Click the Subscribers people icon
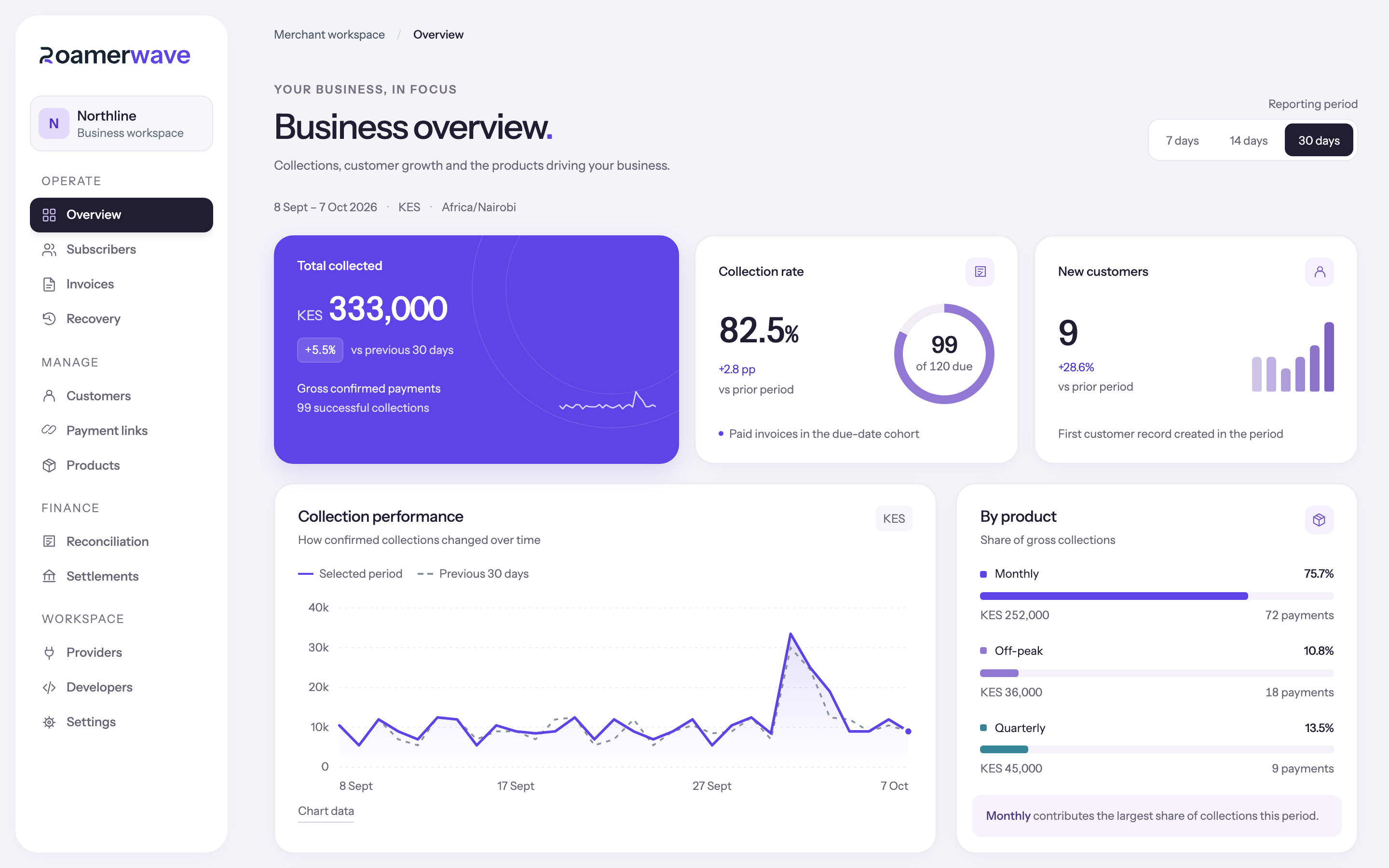Viewport: 1389px width, 868px height. [x=49, y=250]
